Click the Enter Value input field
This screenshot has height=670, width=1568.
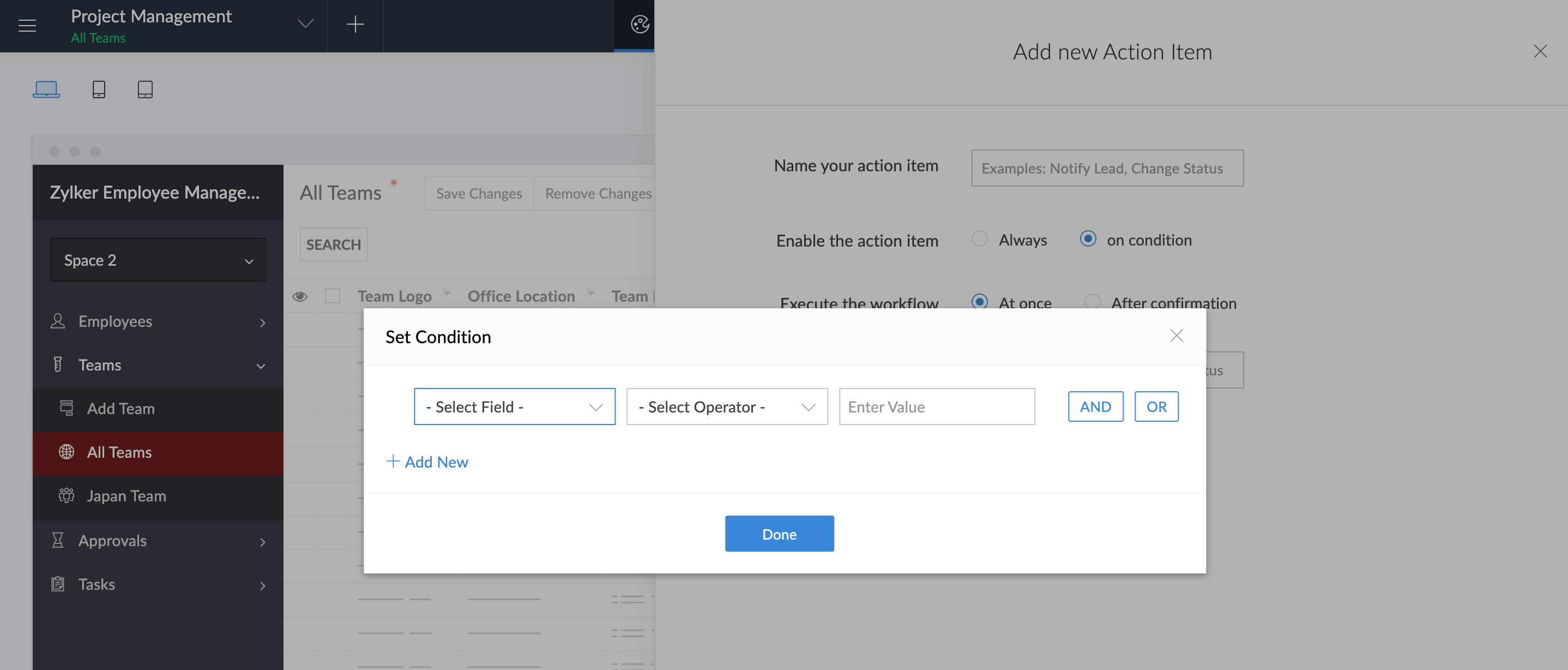(936, 406)
